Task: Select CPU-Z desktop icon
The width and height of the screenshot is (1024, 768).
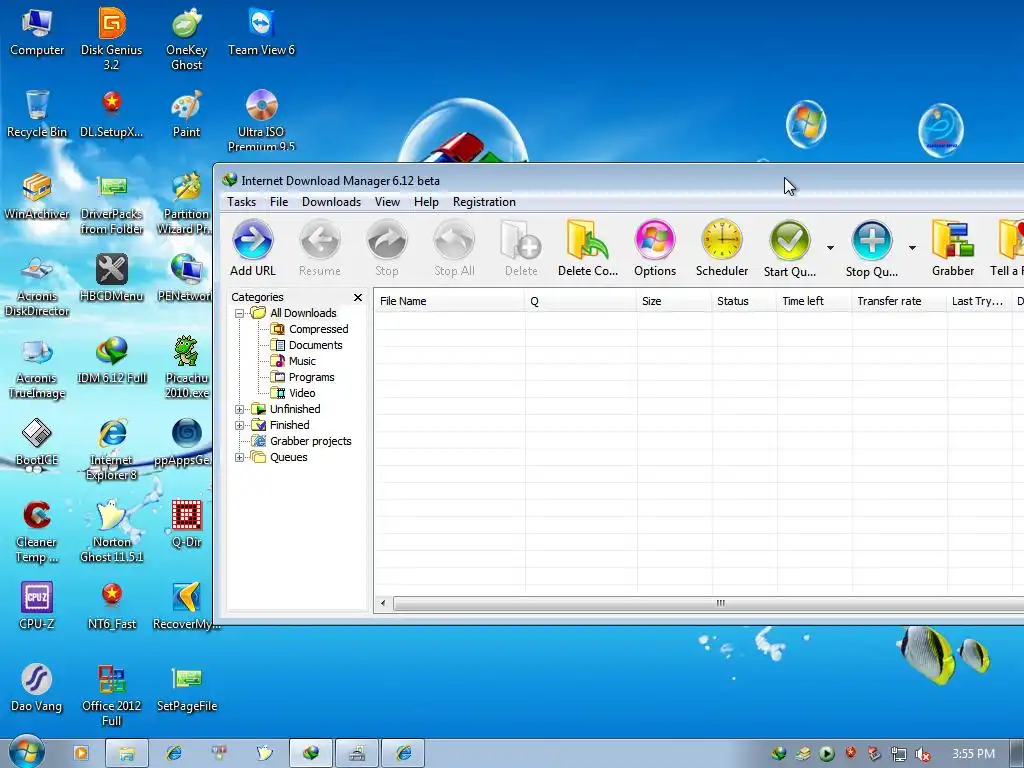Action: coord(37,606)
